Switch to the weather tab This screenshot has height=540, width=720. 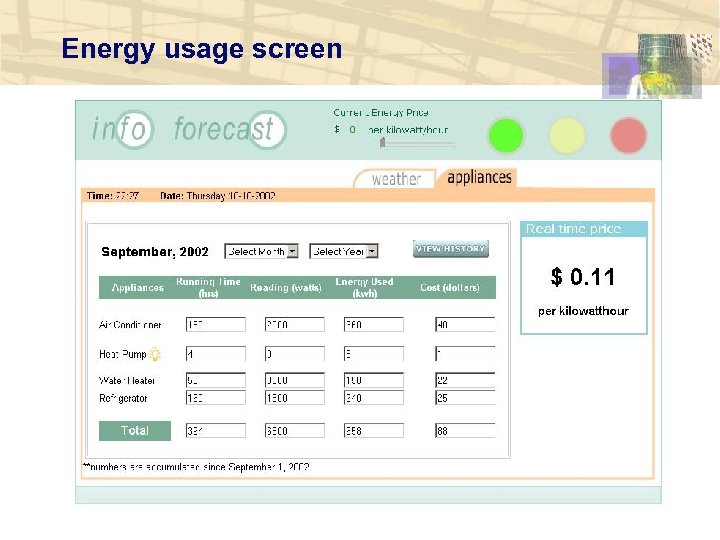pos(395,179)
